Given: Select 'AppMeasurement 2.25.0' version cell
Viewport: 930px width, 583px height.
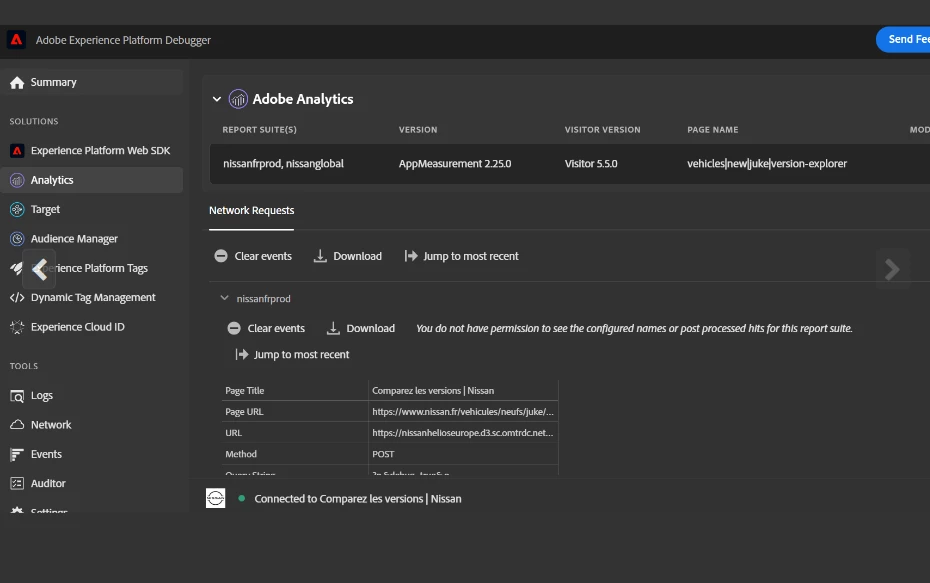Looking at the screenshot, I should tap(455, 164).
